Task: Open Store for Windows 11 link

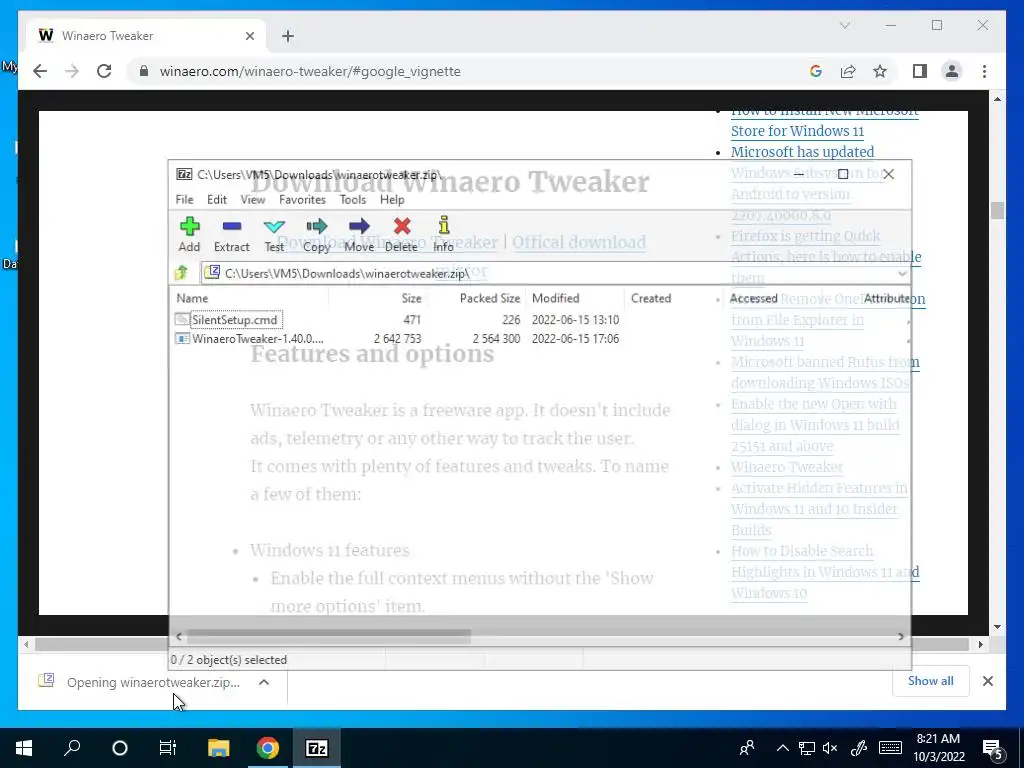Action: click(x=797, y=131)
